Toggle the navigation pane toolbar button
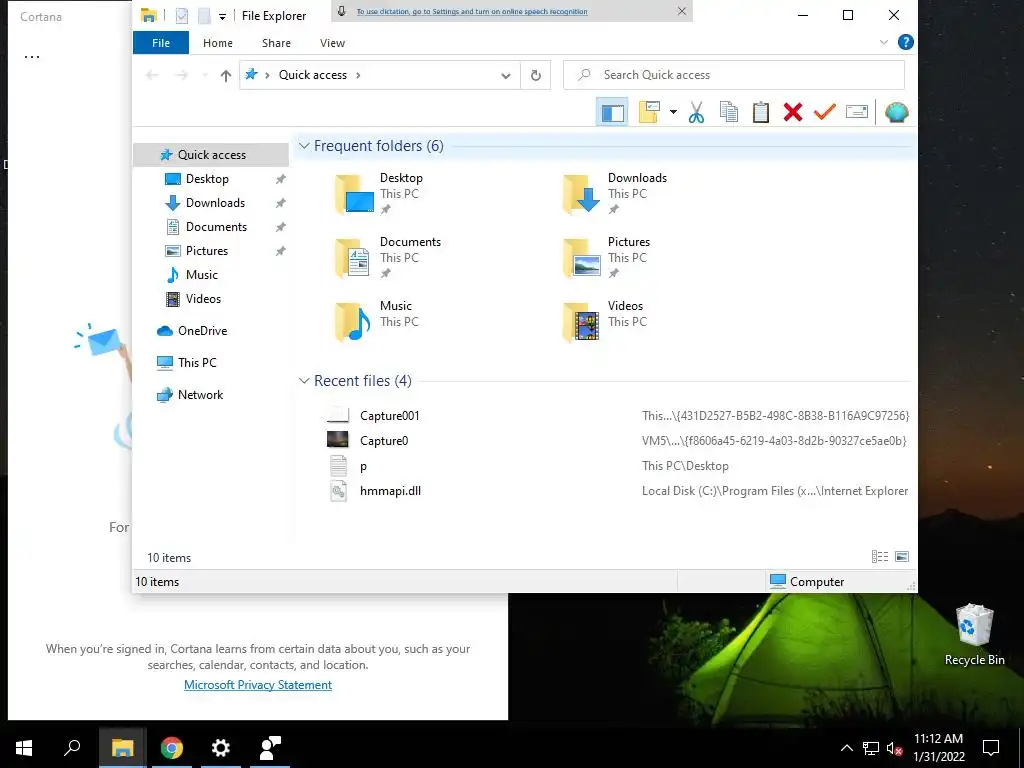The height and width of the screenshot is (768, 1024). [x=612, y=112]
